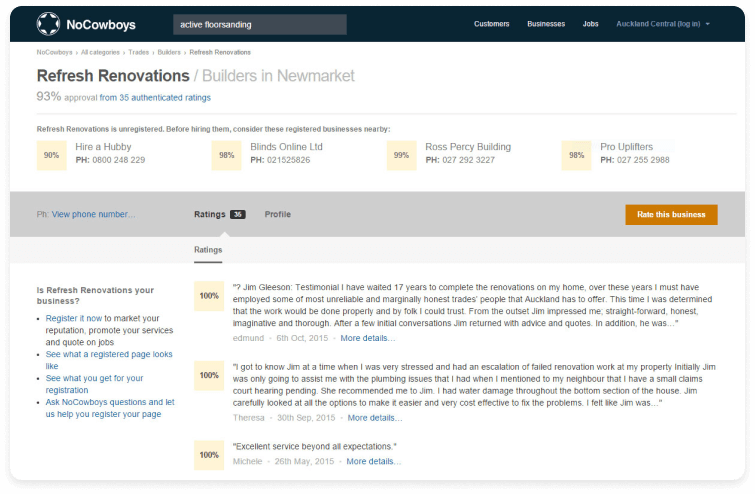Open More details for Theresa's review
This screenshot has width=755, height=494.
click(375, 418)
